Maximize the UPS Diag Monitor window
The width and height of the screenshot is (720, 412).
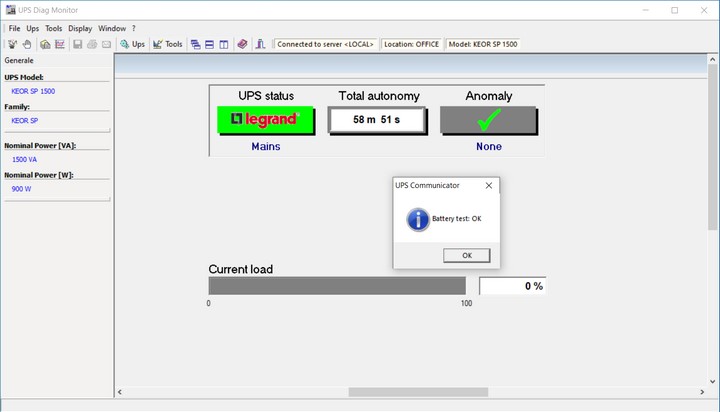coord(675,10)
